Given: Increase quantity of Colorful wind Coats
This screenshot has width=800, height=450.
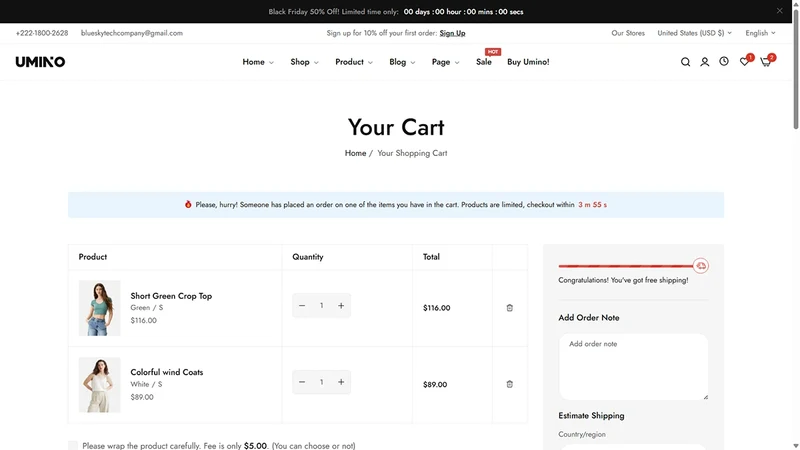Looking at the screenshot, I should point(341,382).
